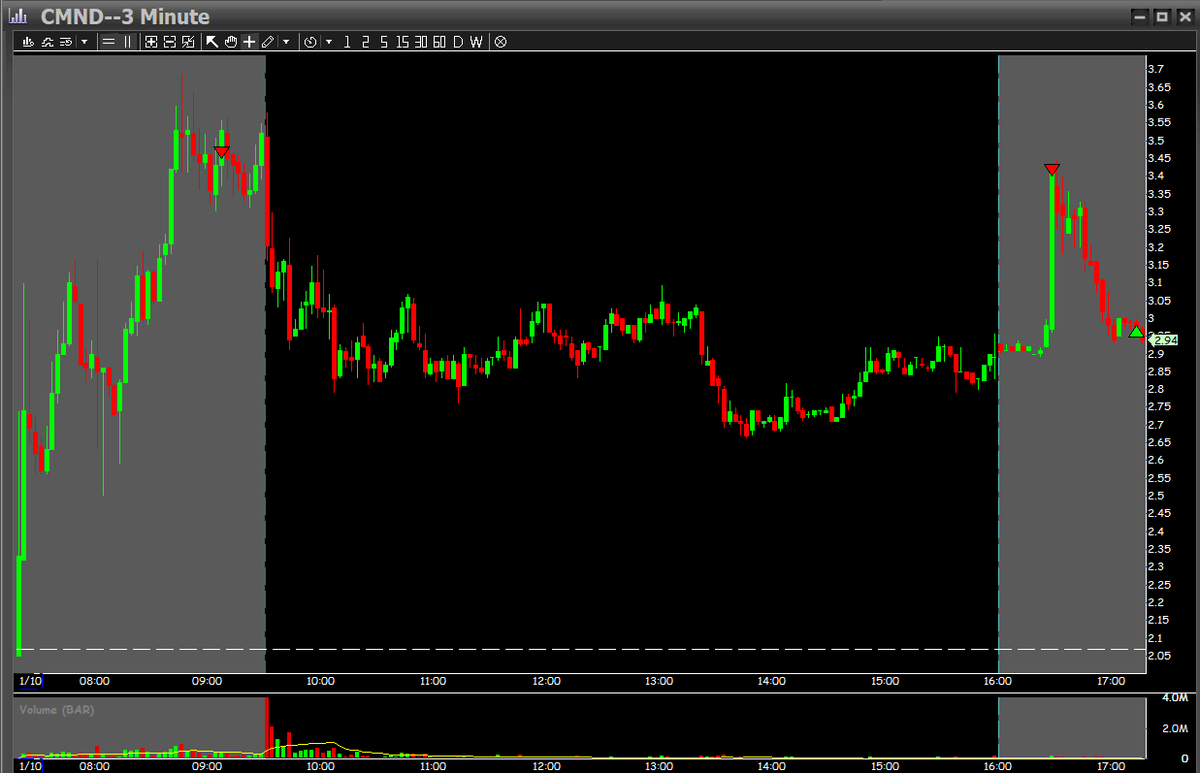Click the zoom out minus-box icon
The width and height of the screenshot is (1200, 773).
(169, 42)
